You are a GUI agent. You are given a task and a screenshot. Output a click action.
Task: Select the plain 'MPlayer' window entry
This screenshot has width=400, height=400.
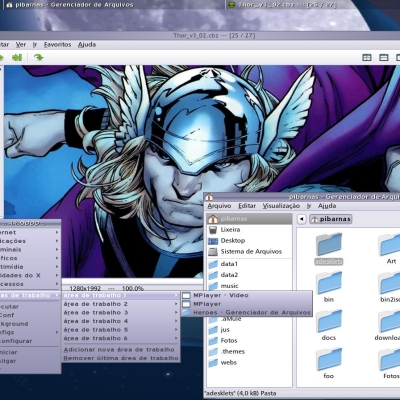coord(247,304)
